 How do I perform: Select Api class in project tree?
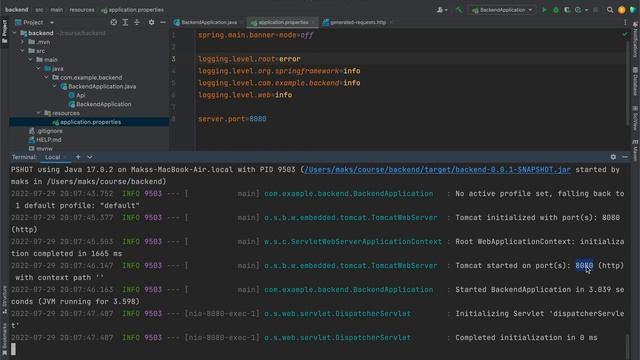[81, 96]
